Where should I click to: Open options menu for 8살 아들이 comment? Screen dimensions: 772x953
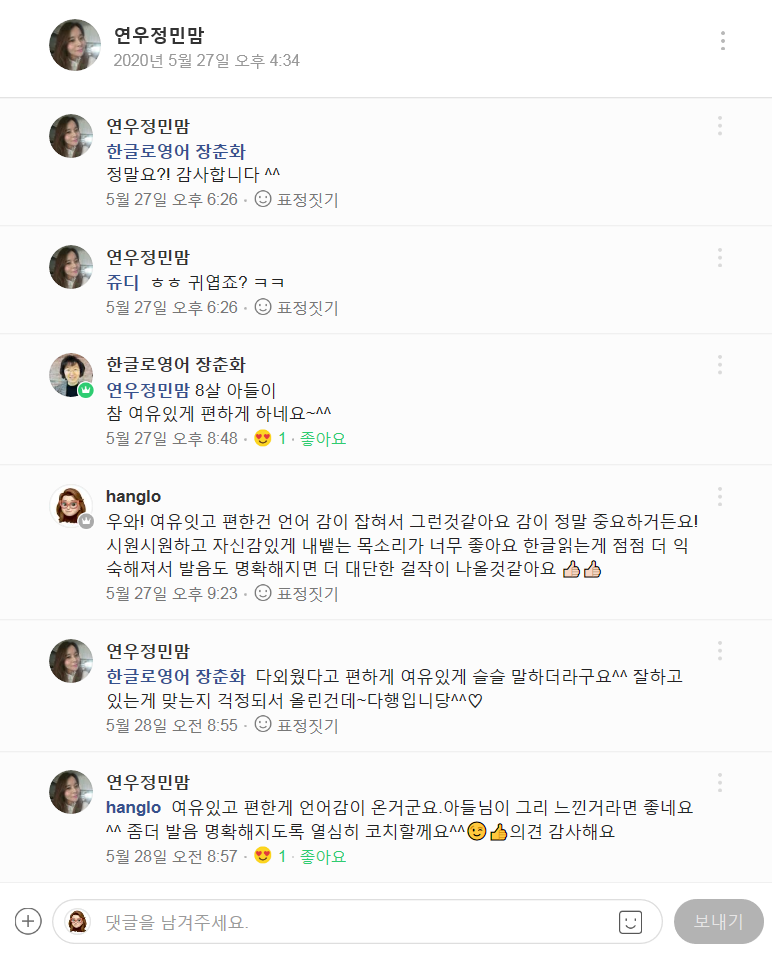point(719,365)
